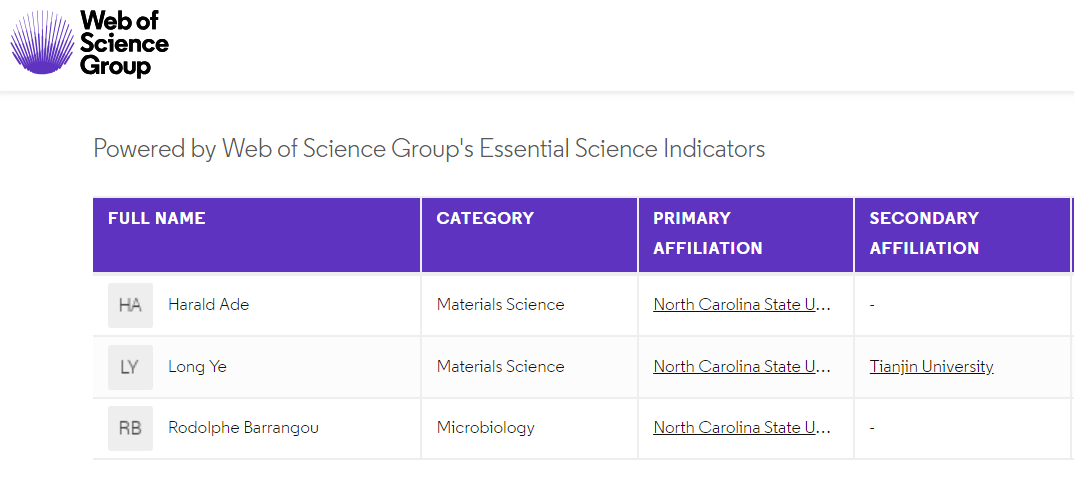This screenshot has height=480, width=1074.
Task: Open Long Ye's North Carolina State affiliation link
Action: click(742, 366)
